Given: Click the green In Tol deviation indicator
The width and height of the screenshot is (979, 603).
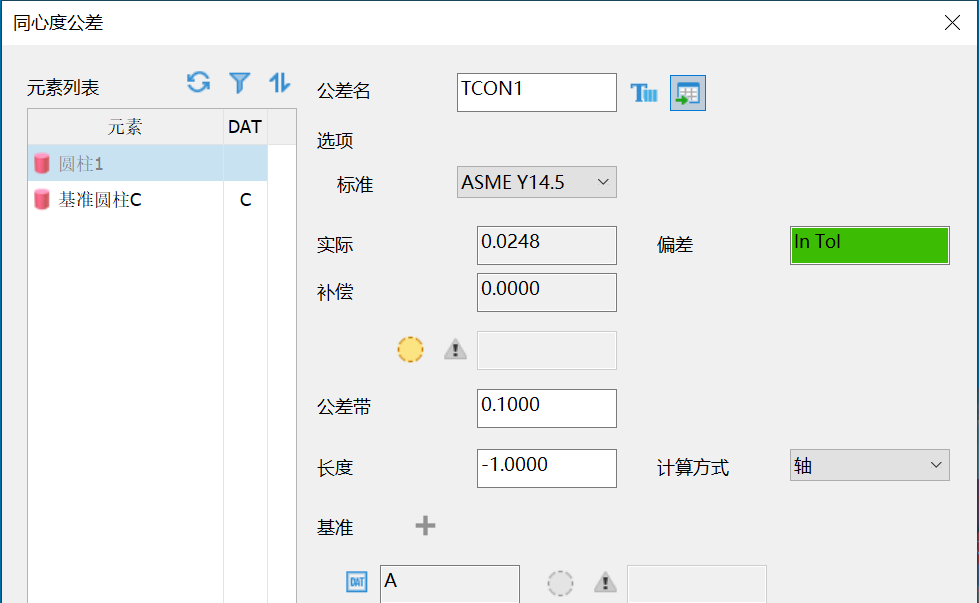Looking at the screenshot, I should pyautogui.click(x=868, y=245).
